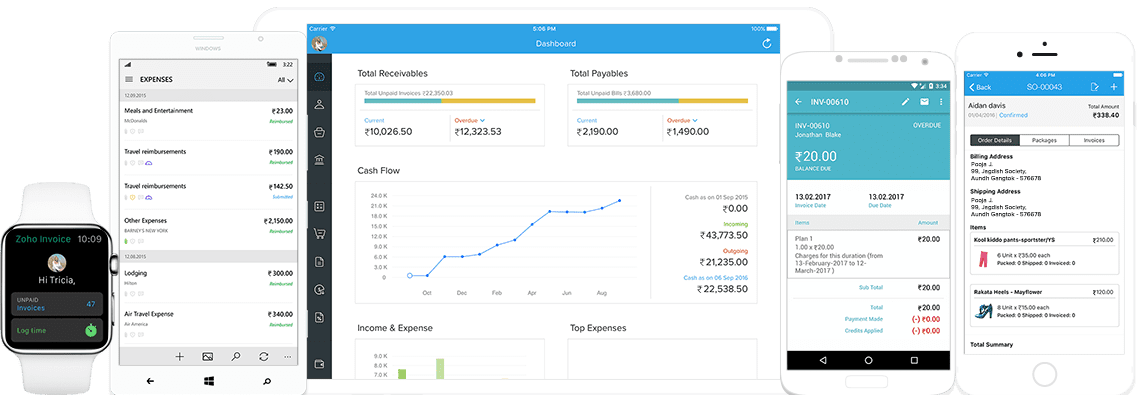Screen dimensions: 1138x395
Task: Open the more options ellipsis in Expenses toolbar
Action: click(x=287, y=357)
